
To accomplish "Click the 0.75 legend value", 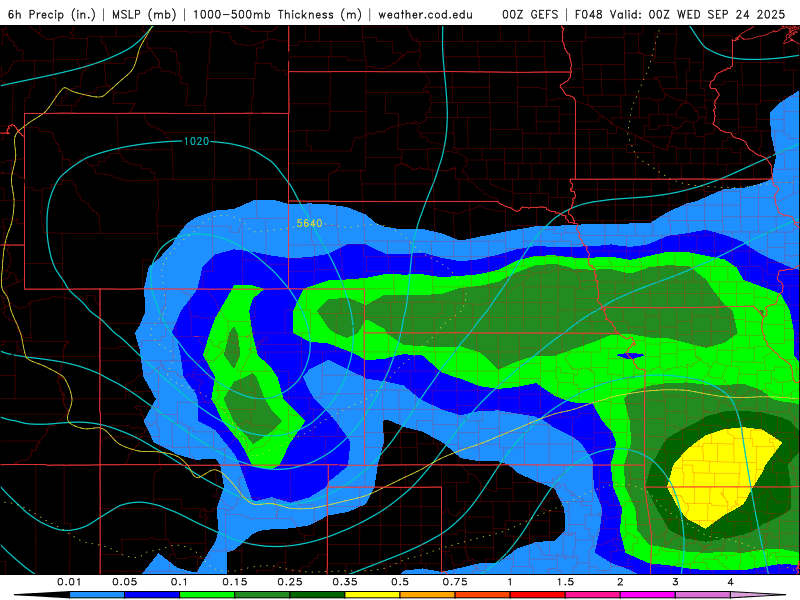I will pyautogui.click(x=455, y=582).
